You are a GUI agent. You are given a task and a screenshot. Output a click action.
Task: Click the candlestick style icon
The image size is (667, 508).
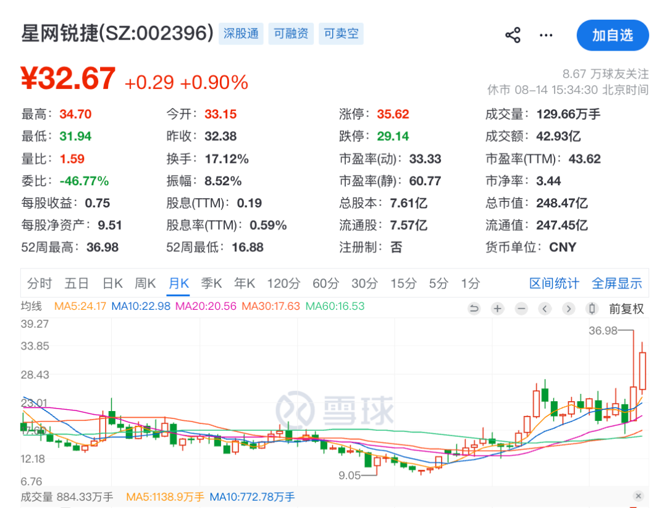(x=592, y=308)
